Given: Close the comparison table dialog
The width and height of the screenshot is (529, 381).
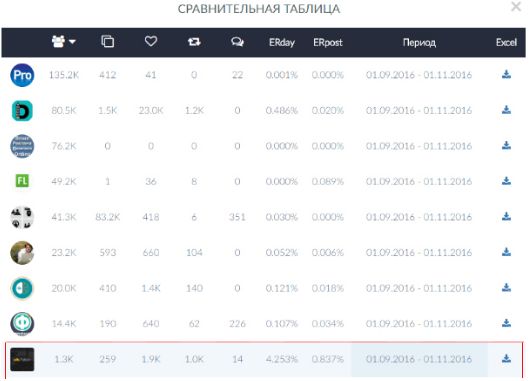Looking at the screenshot, I should tap(516, 6).
